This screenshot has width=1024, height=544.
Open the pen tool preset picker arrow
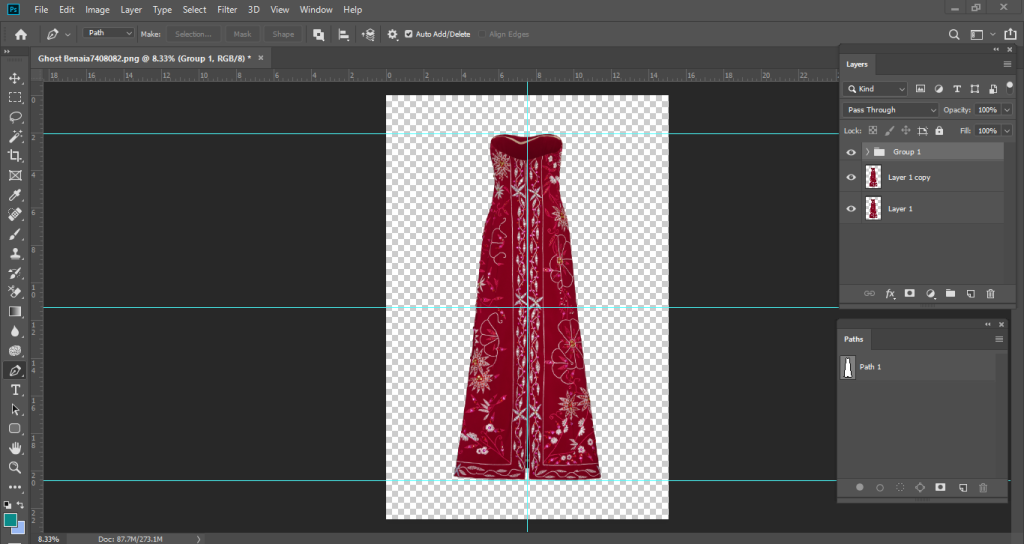tap(67, 35)
